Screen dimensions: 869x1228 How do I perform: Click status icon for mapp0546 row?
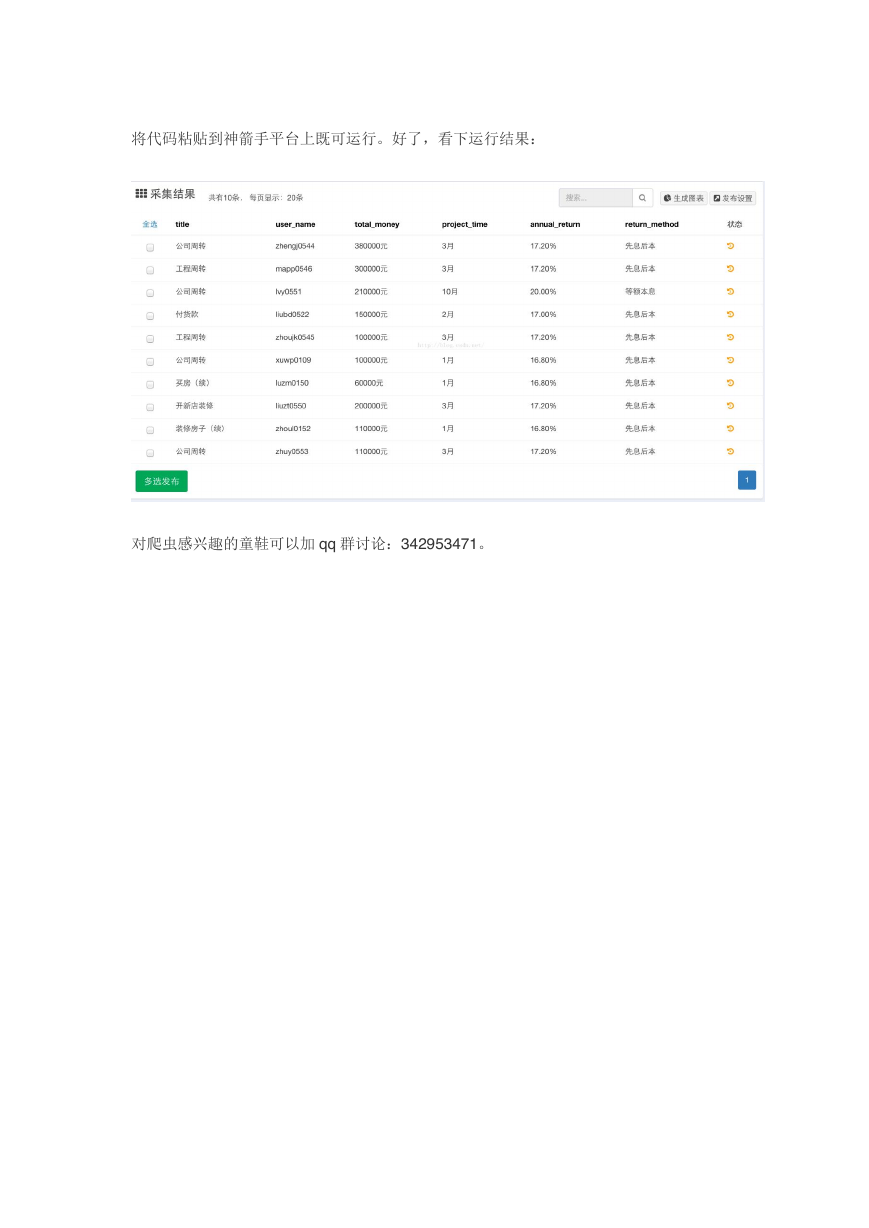pyautogui.click(x=730, y=268)
